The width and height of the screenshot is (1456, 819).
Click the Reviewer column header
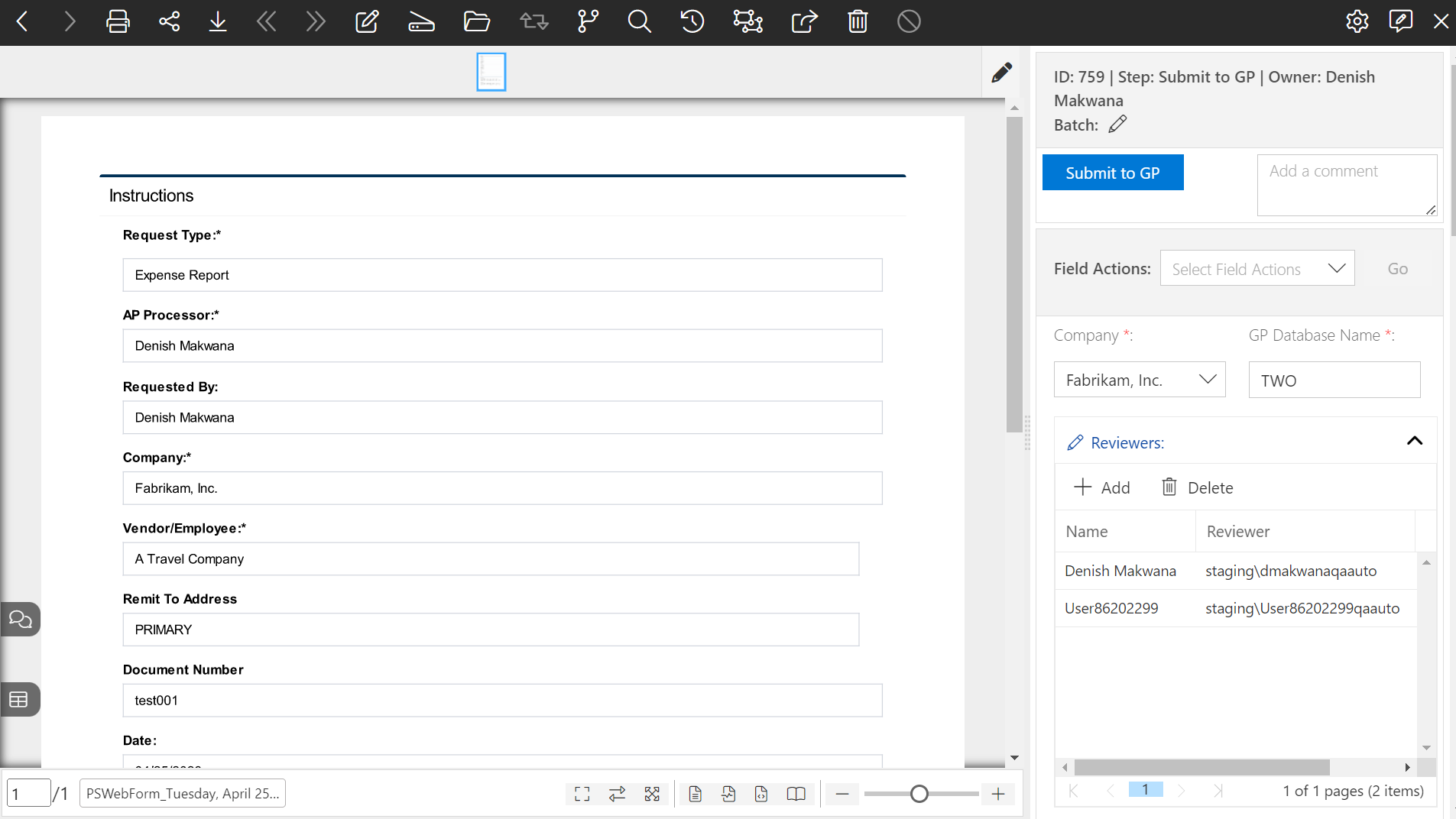coord(1305,531)
